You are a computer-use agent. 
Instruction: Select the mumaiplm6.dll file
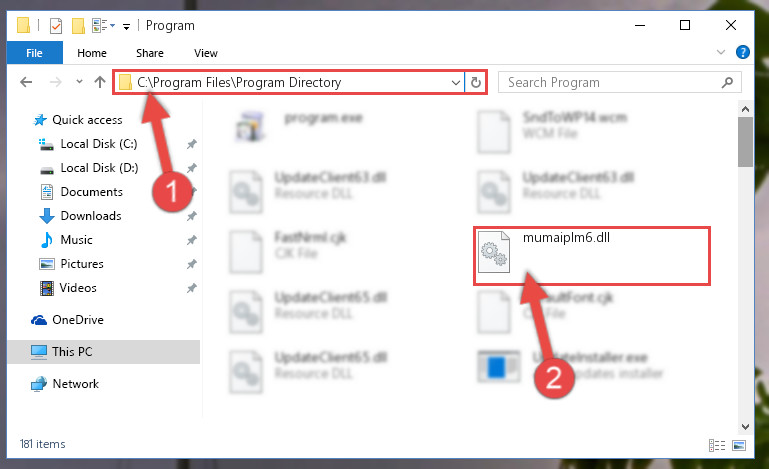(591, 256)
